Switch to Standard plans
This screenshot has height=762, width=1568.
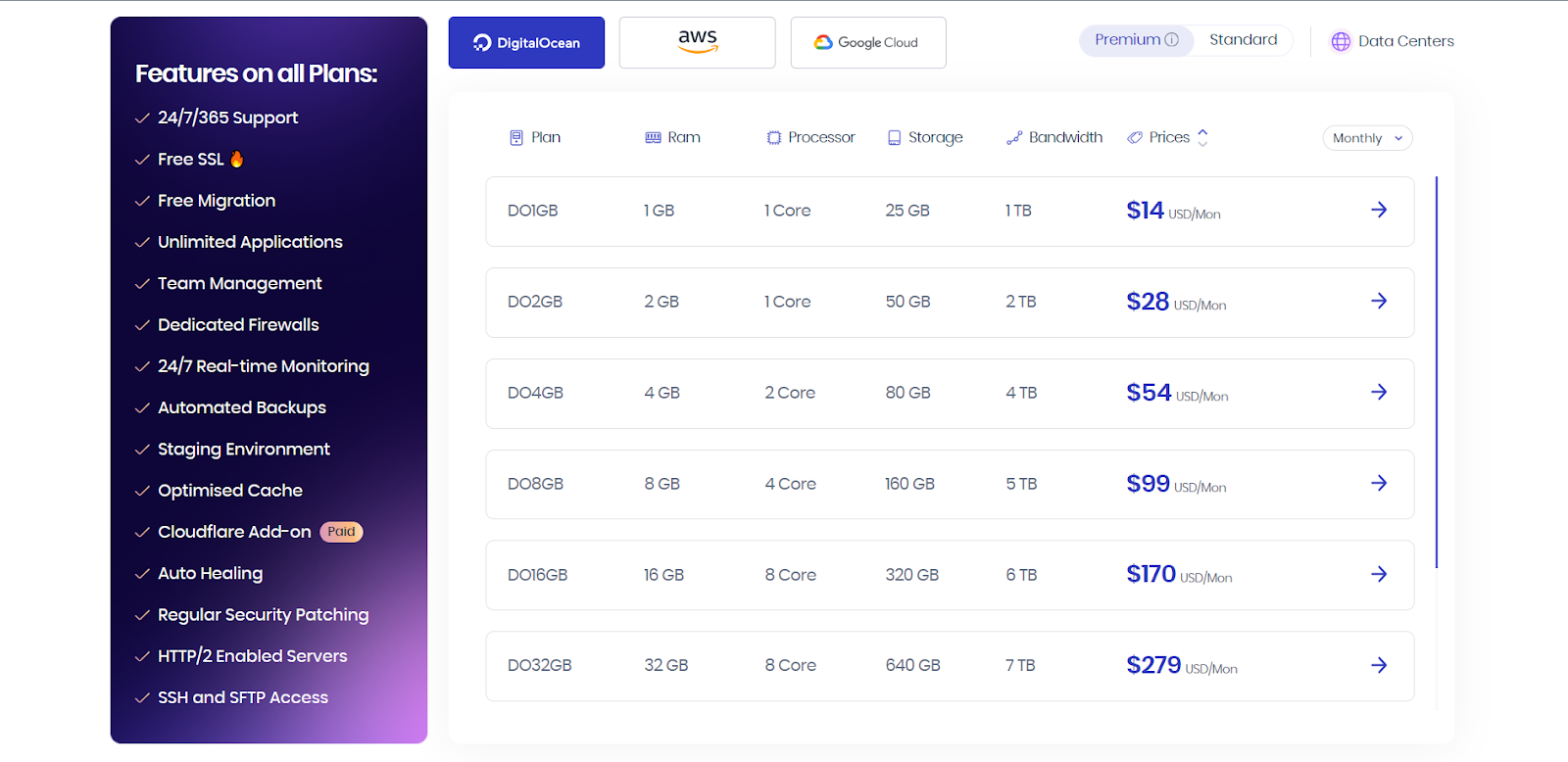(x=1244, y=40)
